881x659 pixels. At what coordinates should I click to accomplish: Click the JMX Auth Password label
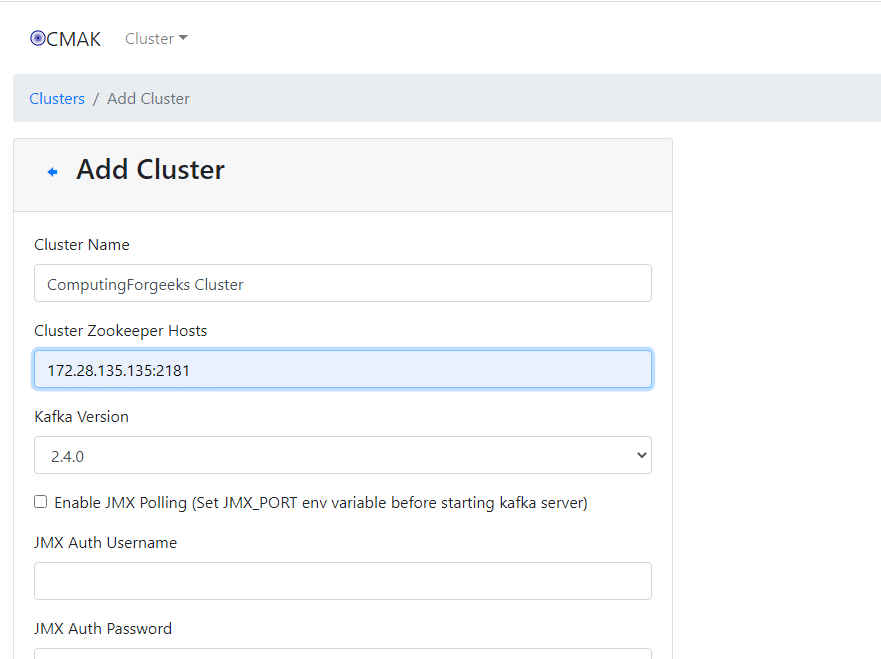pyautogui.click(x=103, y=629)
